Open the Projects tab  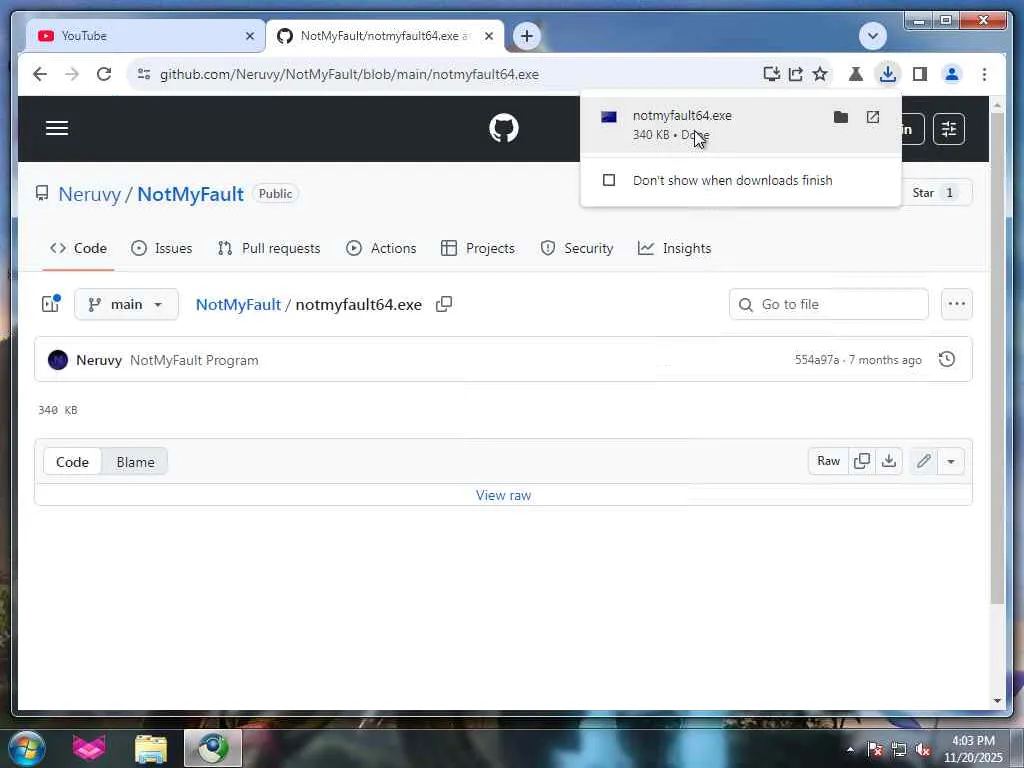[x=478, y=248]
